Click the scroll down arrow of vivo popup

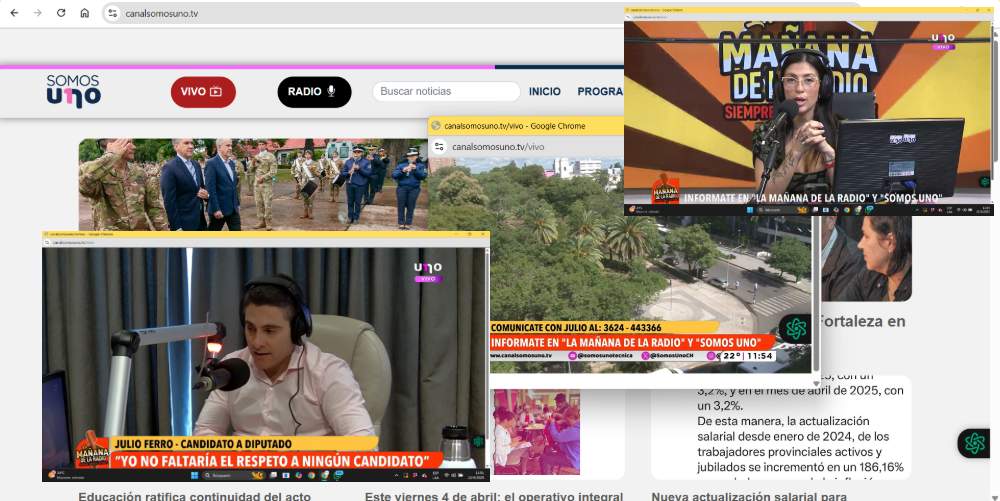tap(816, 384)
